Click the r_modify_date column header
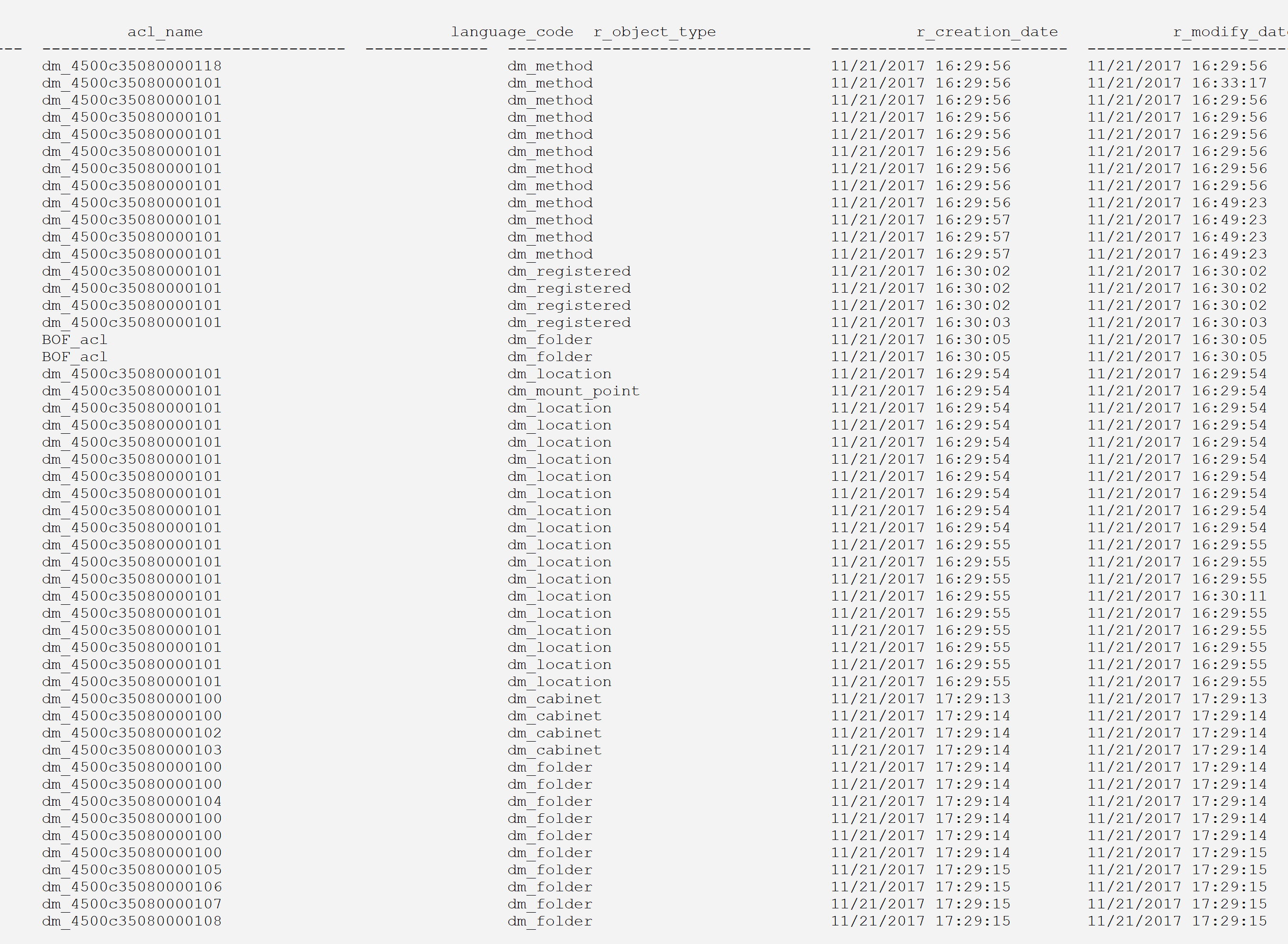 tap(1231, 32)
